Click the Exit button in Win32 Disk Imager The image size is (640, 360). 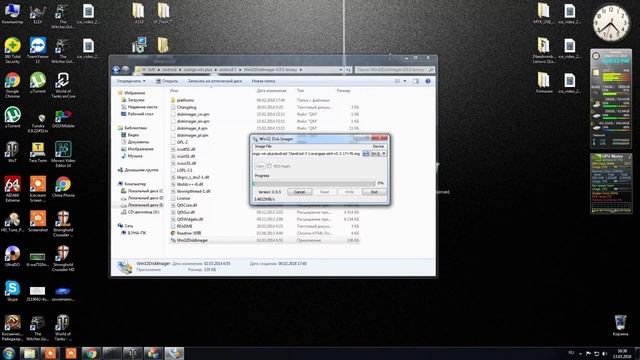pos(374,192)
